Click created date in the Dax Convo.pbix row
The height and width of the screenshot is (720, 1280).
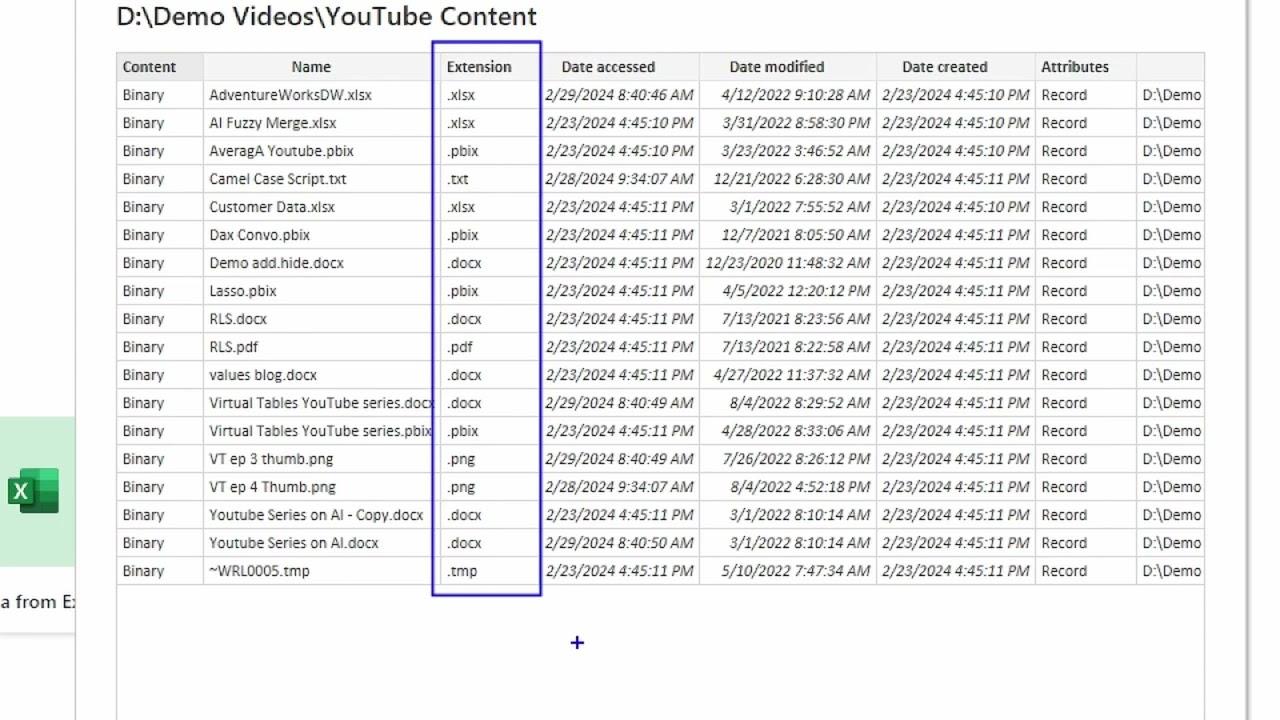click(955, 235)
